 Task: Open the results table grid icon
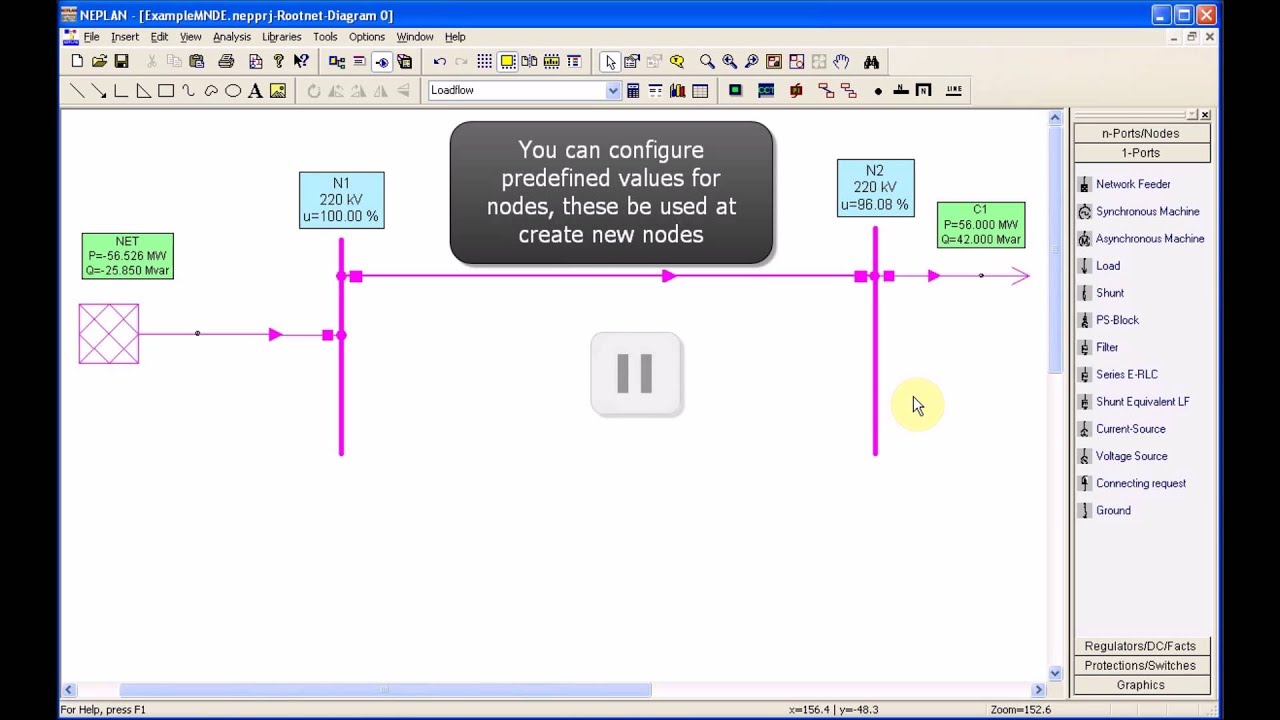[700, 91]
